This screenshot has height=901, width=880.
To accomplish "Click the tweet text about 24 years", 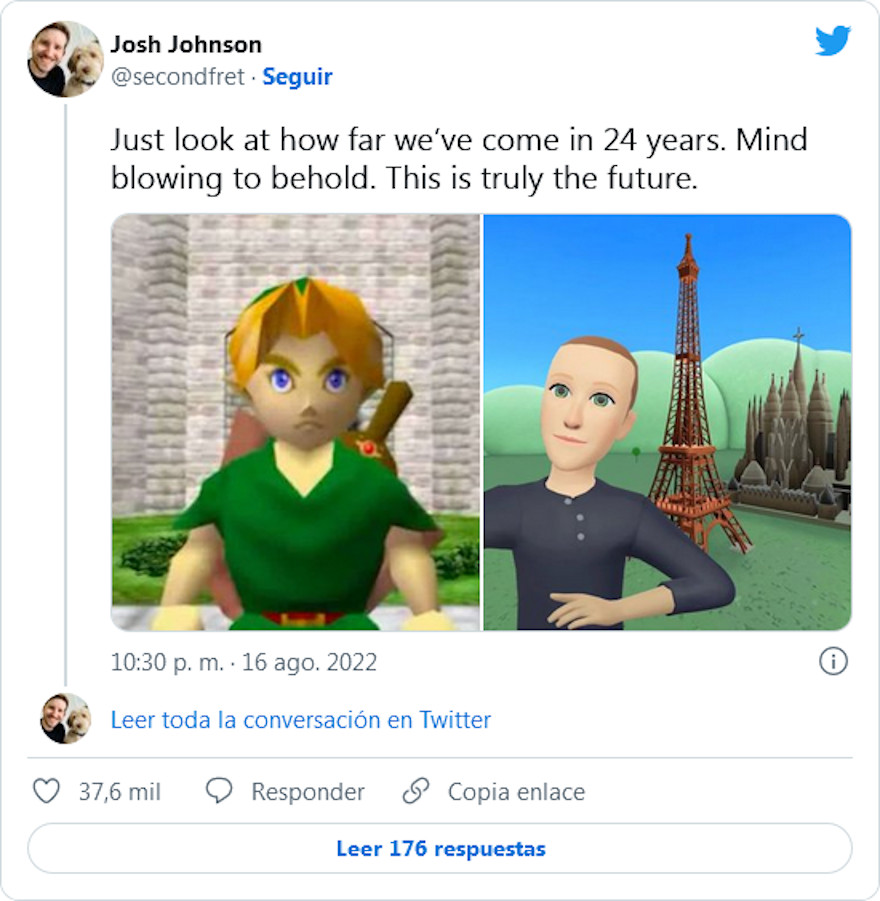I will coord(458,159).
